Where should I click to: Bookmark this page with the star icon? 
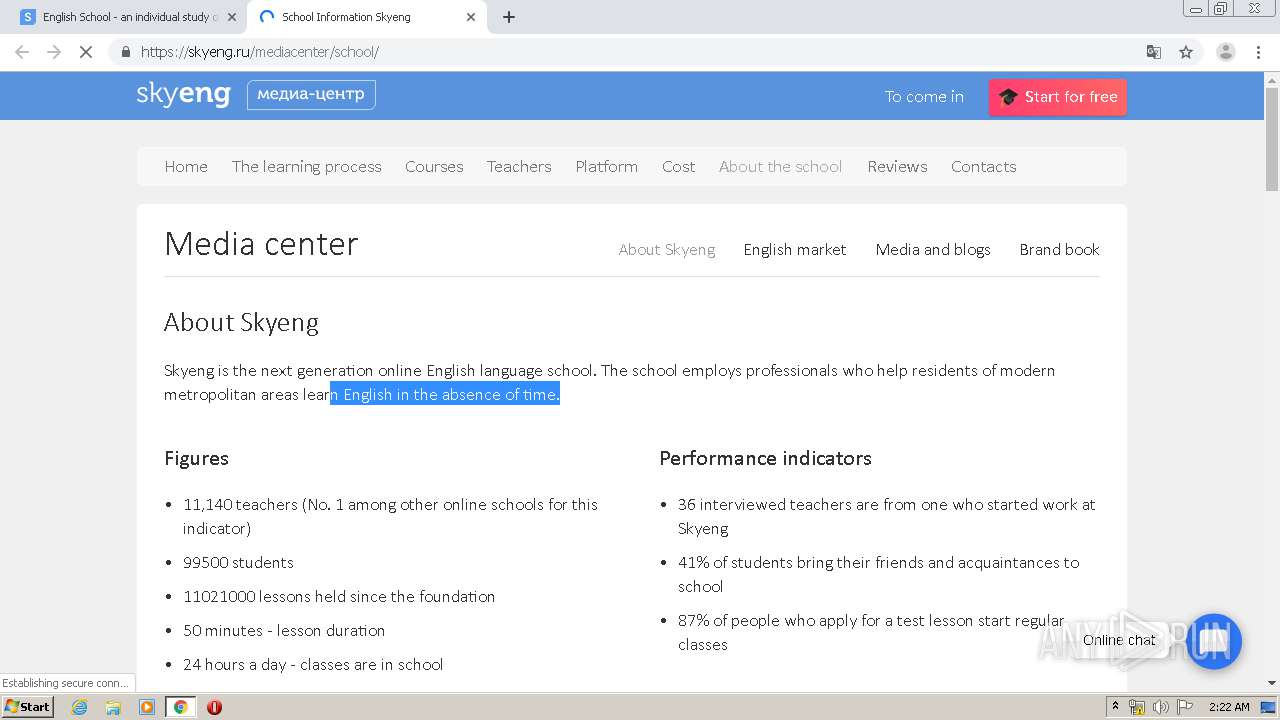click(x=1186, y=52)
